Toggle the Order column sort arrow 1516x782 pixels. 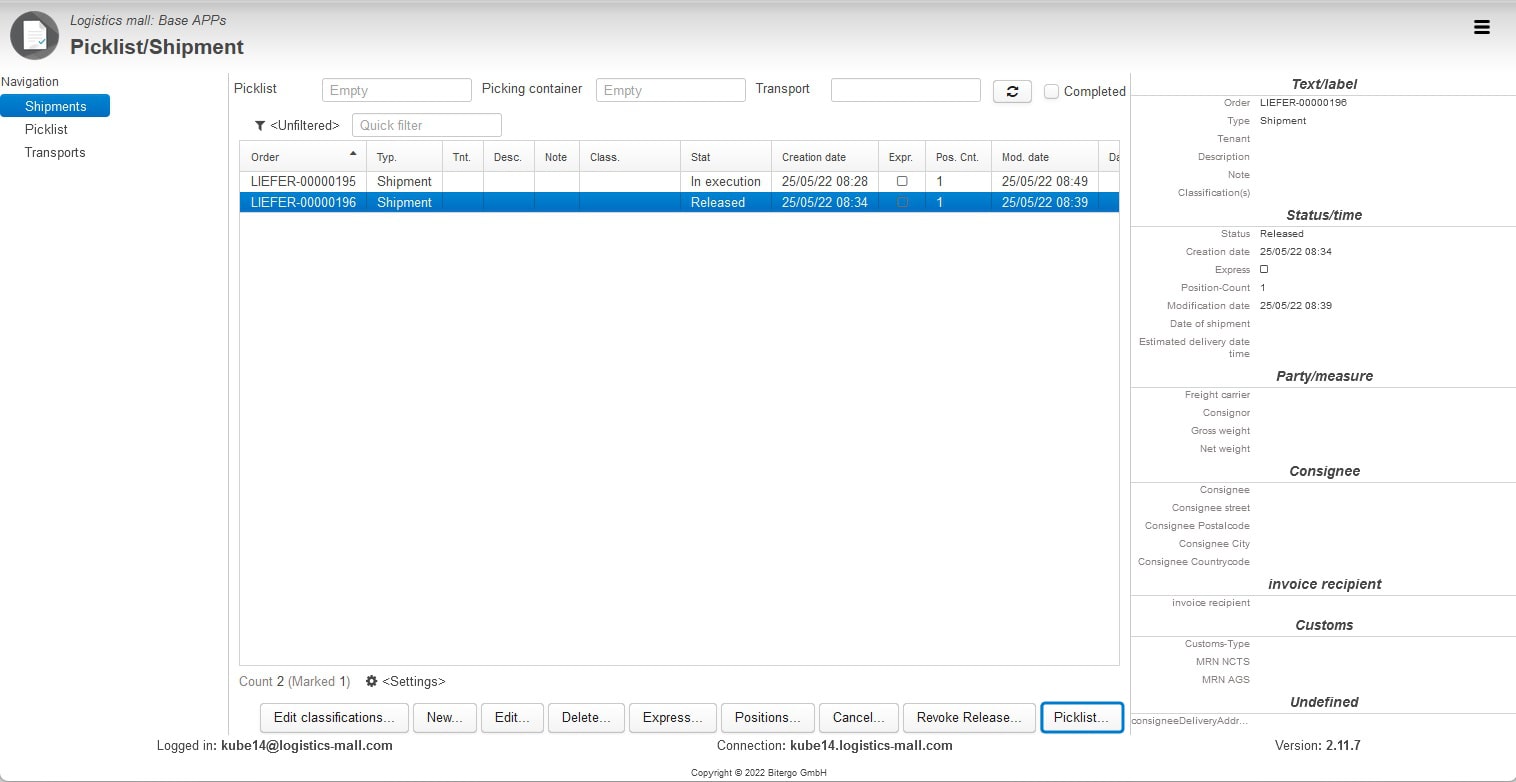click(352, 153)
